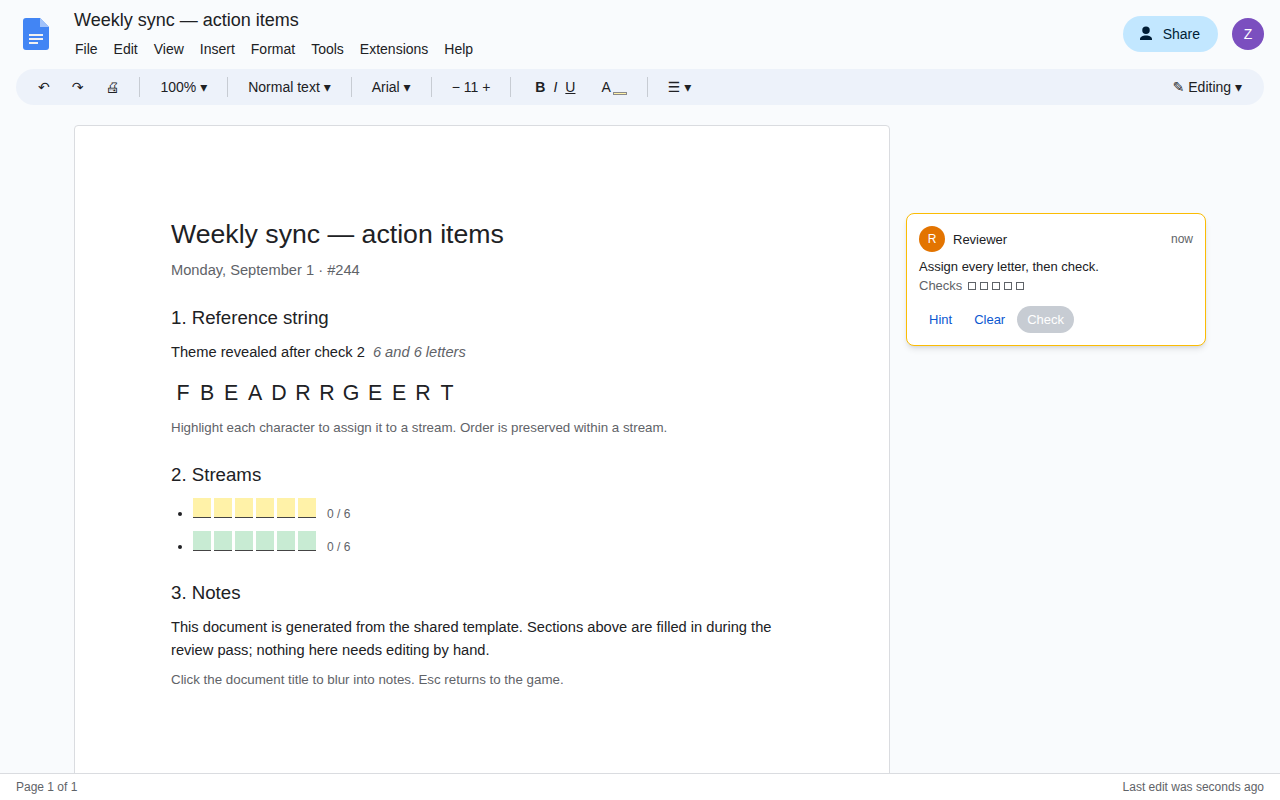Open the Help menu
This screenshot has height=800, width=1280.
458,49
